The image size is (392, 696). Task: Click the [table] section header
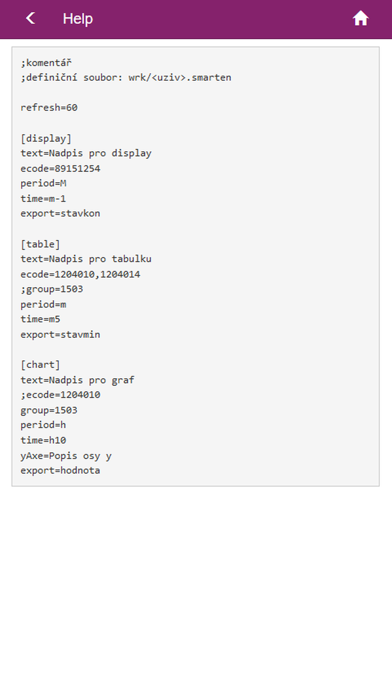point(40,244)
